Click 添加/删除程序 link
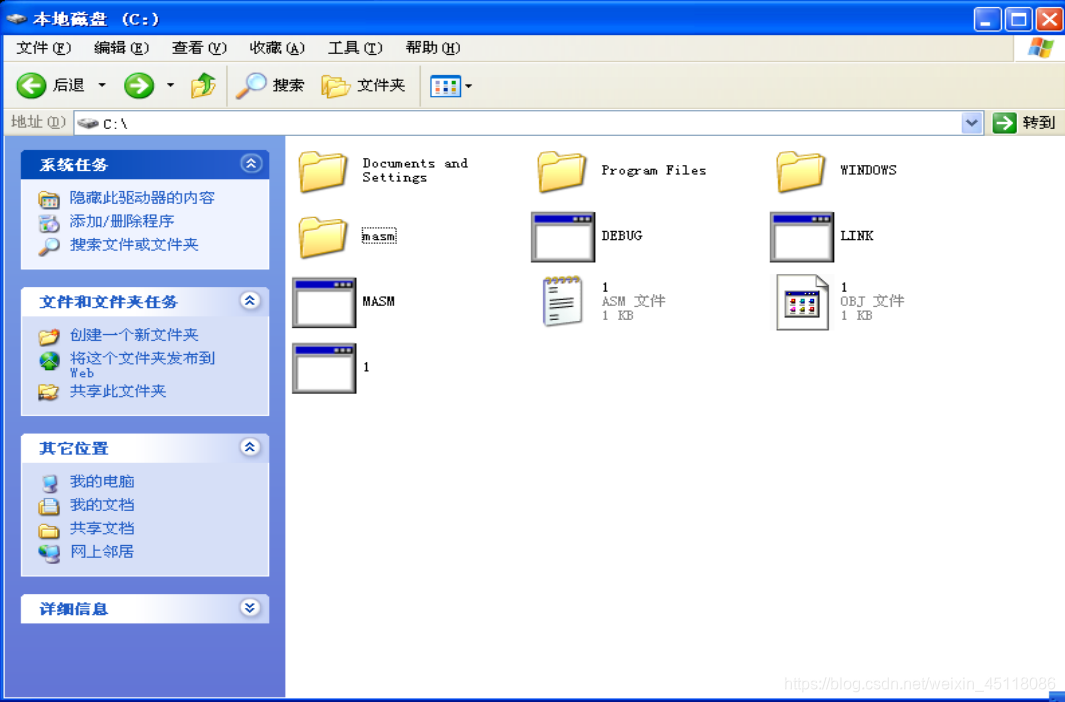Viewport: 1065px width, 702px height. tap(122, 221)
